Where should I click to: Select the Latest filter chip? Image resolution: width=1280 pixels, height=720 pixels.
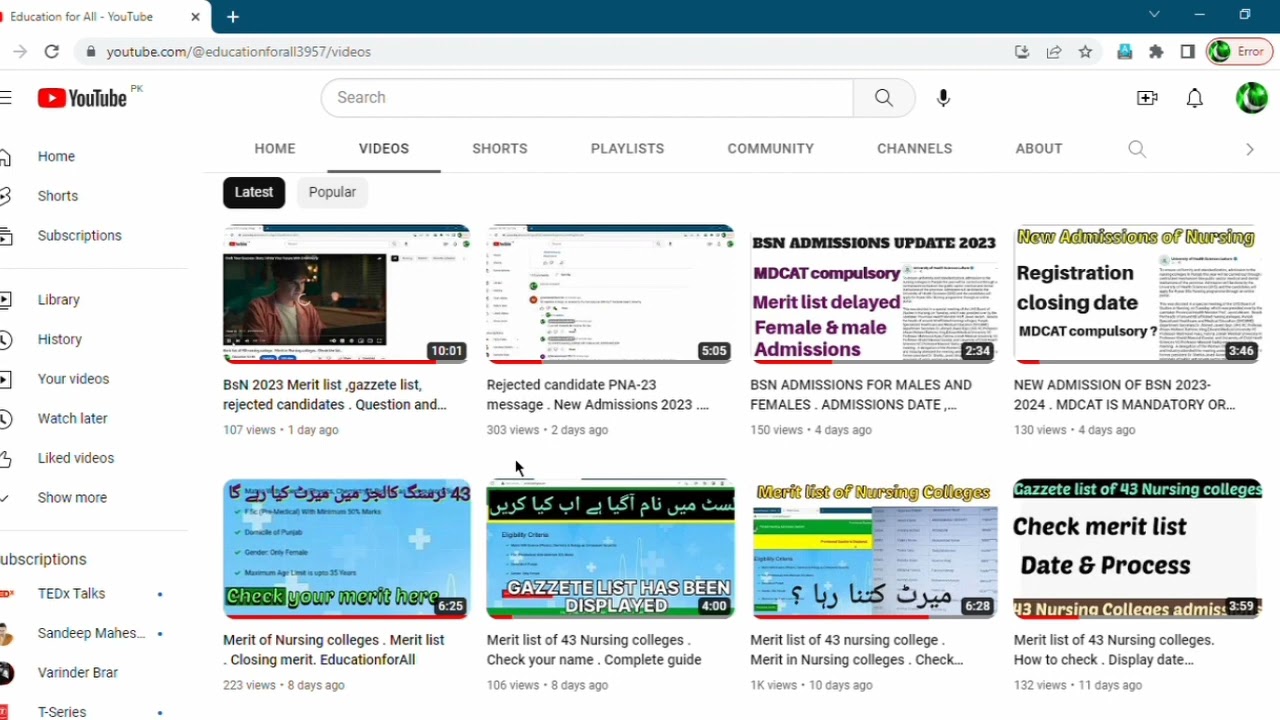point(254,192)
